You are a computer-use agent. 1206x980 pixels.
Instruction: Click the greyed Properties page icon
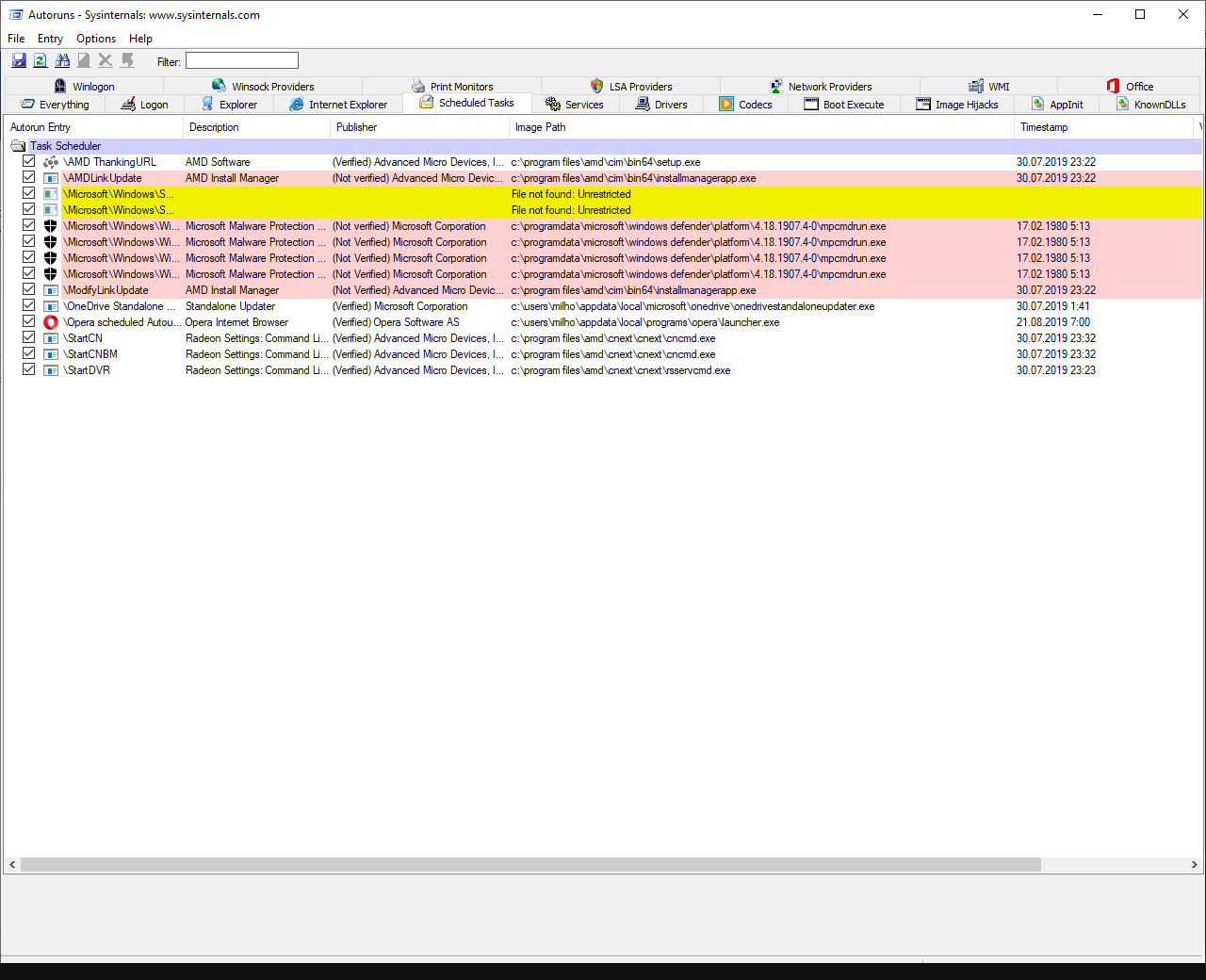point(84,60)
